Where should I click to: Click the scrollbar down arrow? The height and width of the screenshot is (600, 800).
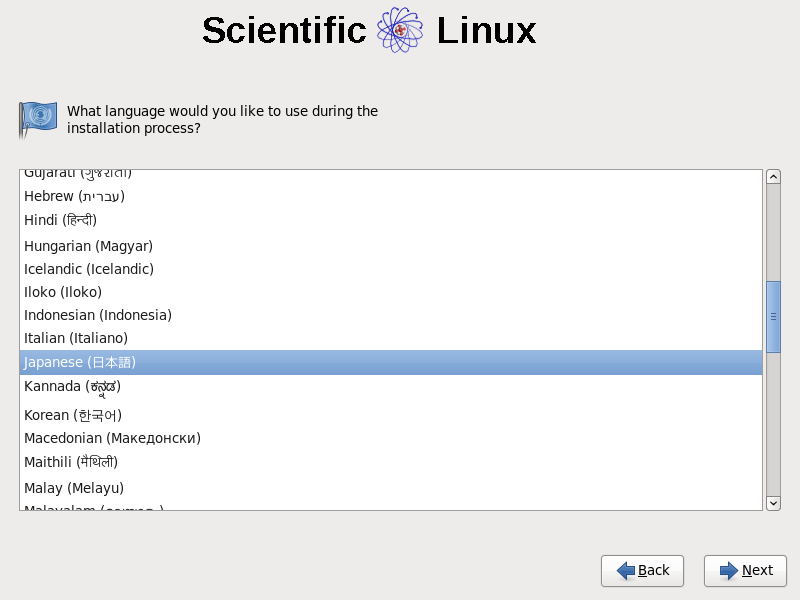pos(773,502)
